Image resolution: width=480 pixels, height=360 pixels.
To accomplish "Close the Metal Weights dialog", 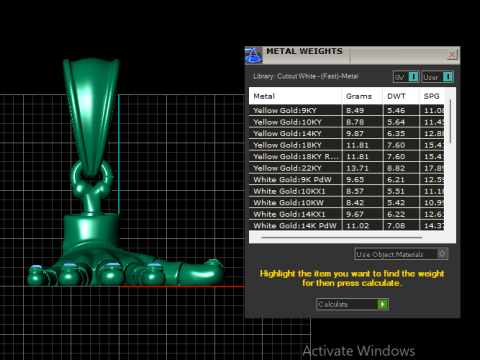I will [452, 54].
